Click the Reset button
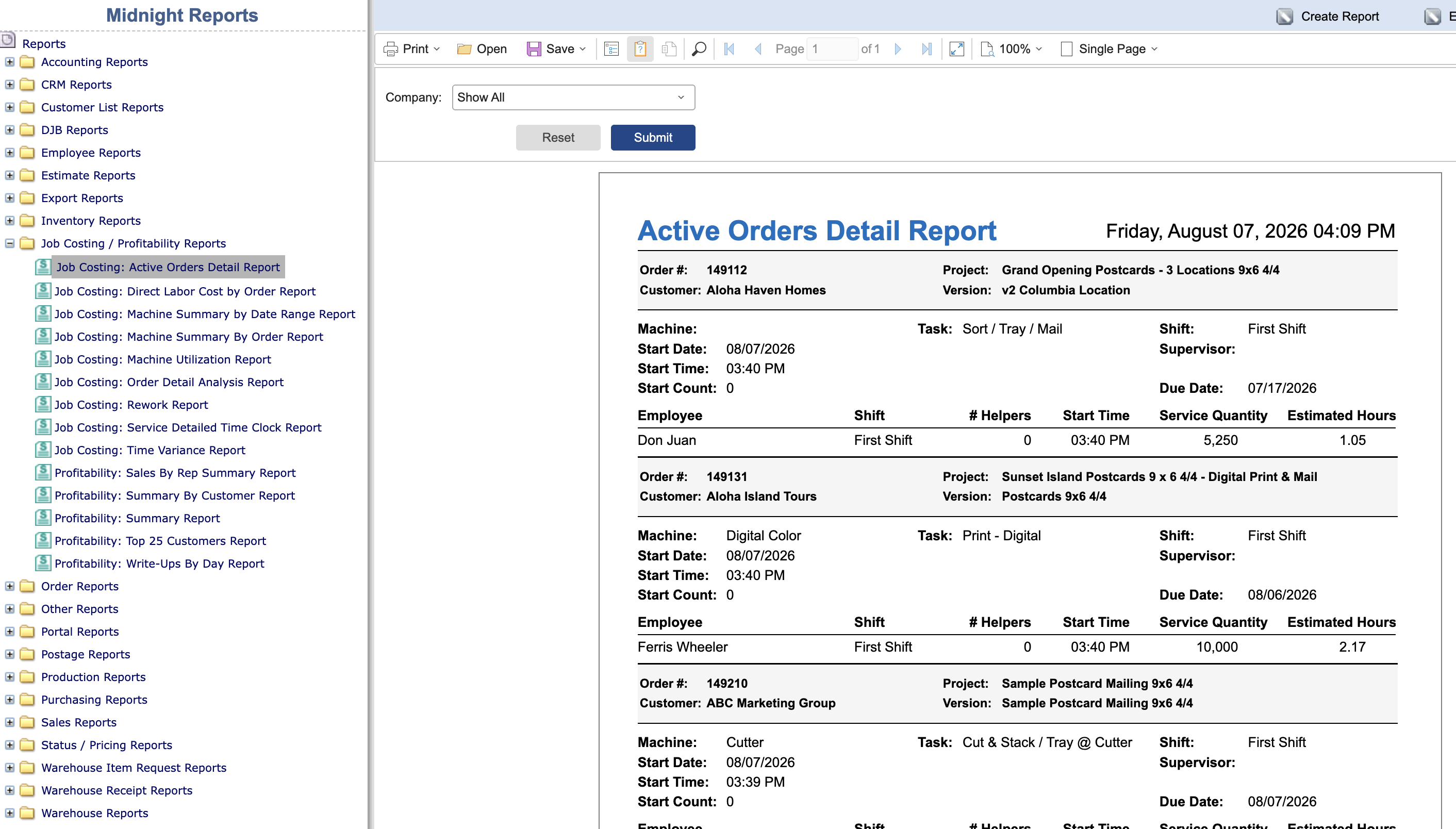1456x829 pixels. coord(558,138)
